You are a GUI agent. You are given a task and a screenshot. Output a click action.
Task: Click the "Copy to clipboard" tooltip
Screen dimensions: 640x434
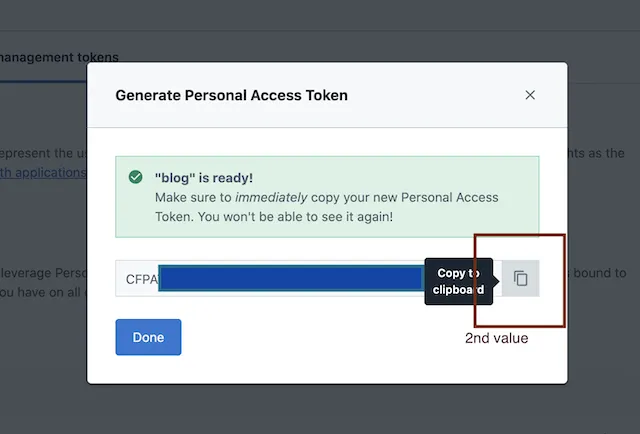coord(458,281)
